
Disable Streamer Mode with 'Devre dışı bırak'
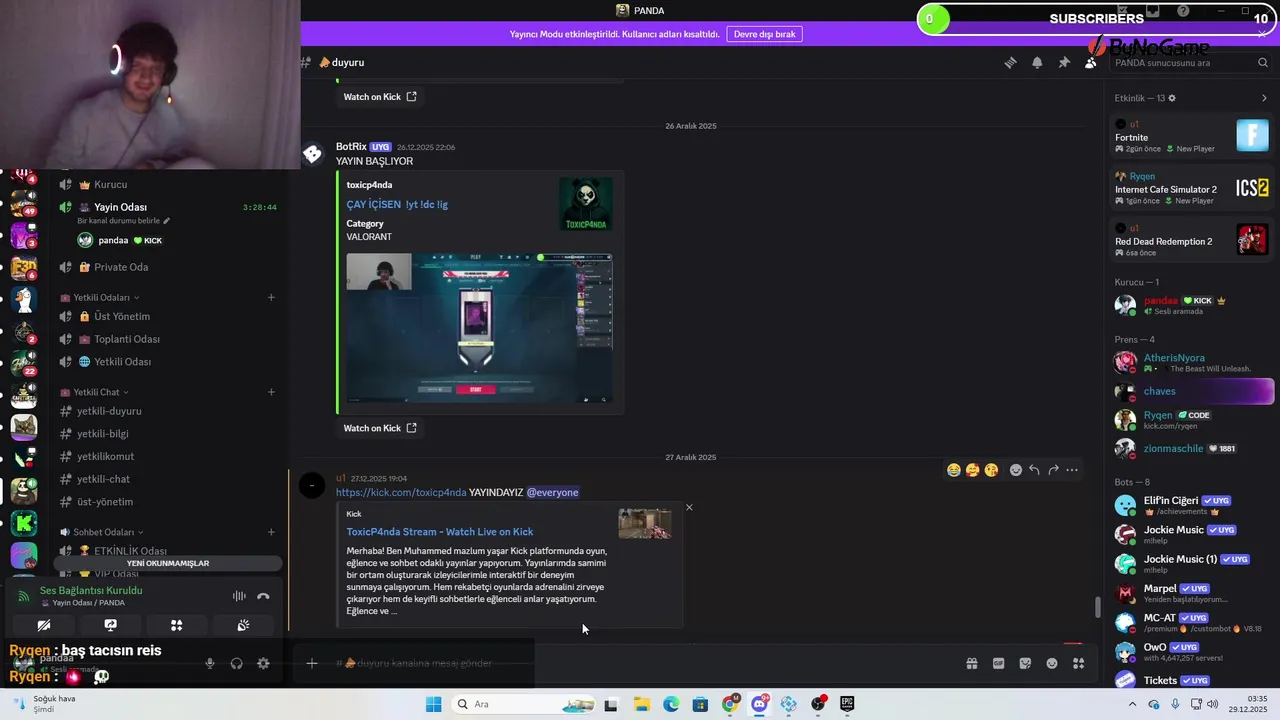[764, 34]
